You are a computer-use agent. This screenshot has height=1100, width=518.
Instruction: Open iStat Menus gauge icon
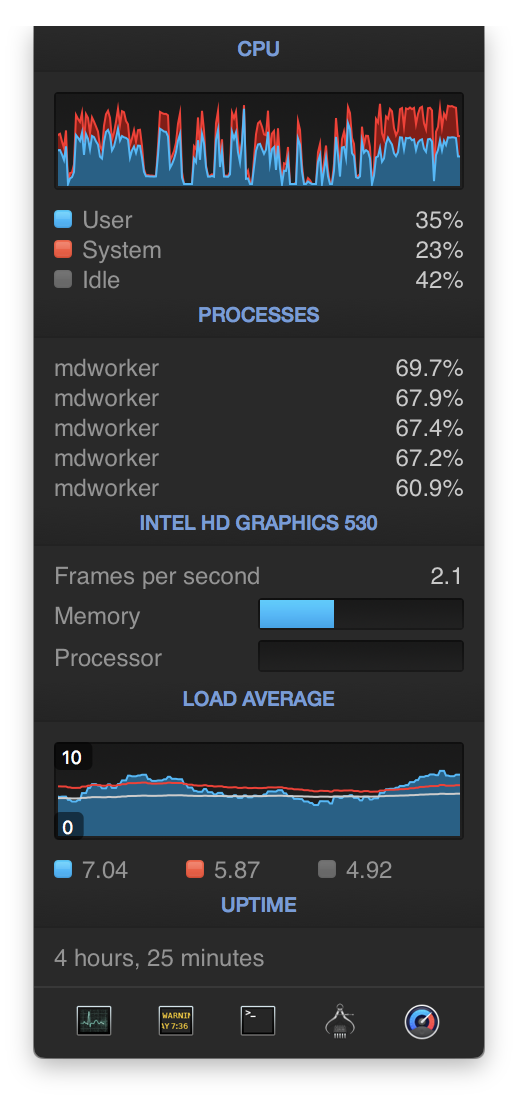point(422,1021)
